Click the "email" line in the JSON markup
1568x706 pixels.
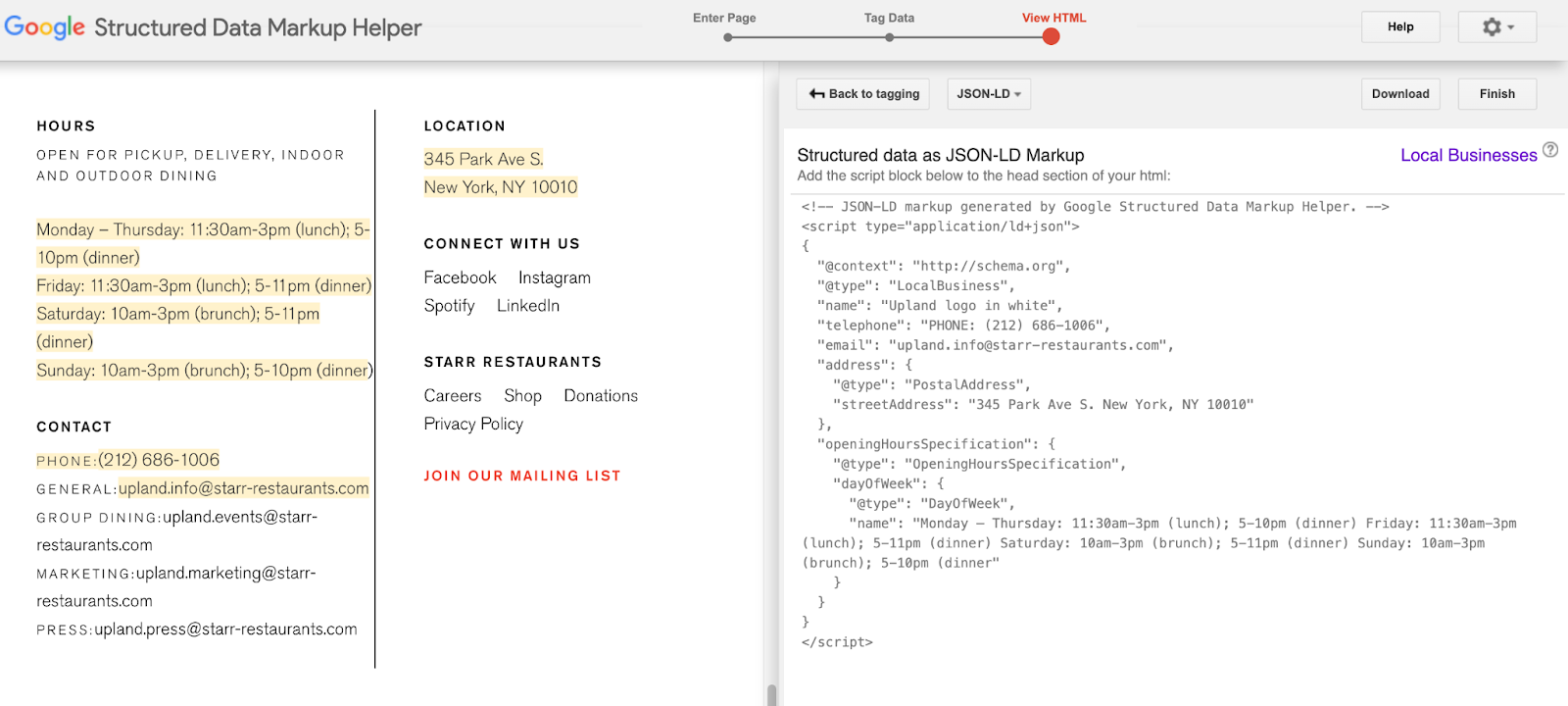point(995,345)
